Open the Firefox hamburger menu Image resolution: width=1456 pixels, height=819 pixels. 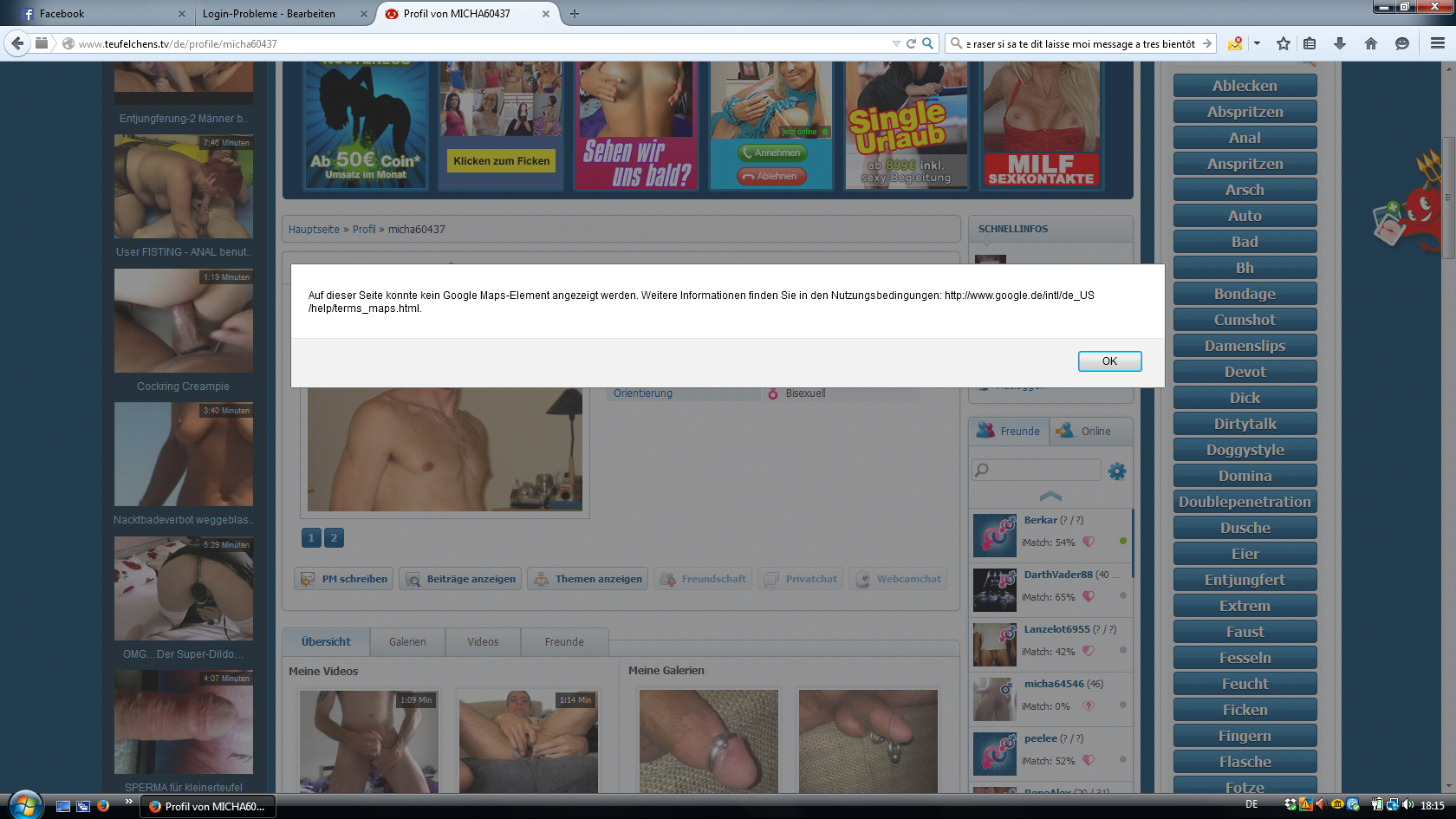[1438, 43]
